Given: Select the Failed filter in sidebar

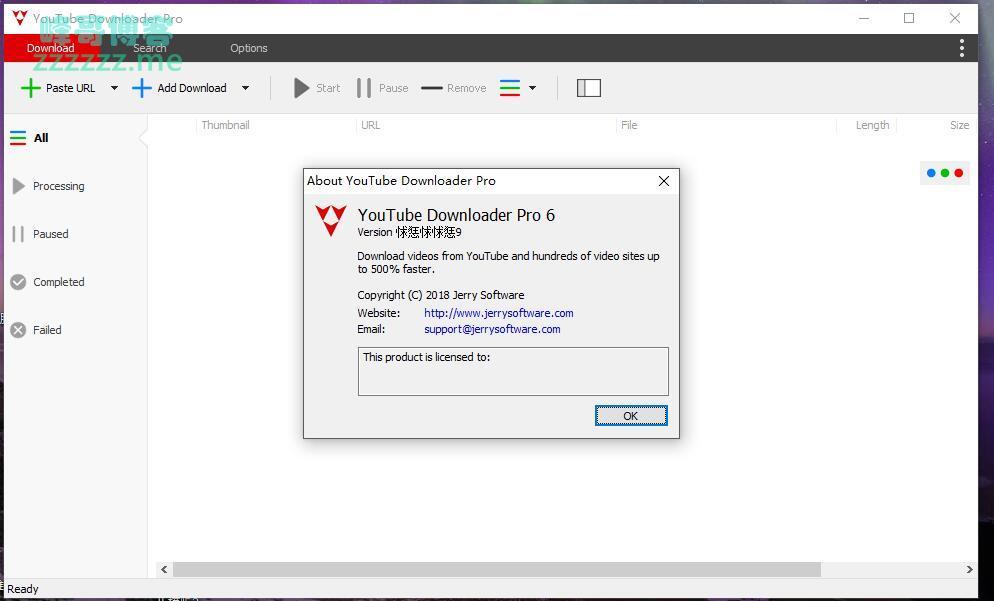Looking at the screenshot, I should (x=46, y=330).
